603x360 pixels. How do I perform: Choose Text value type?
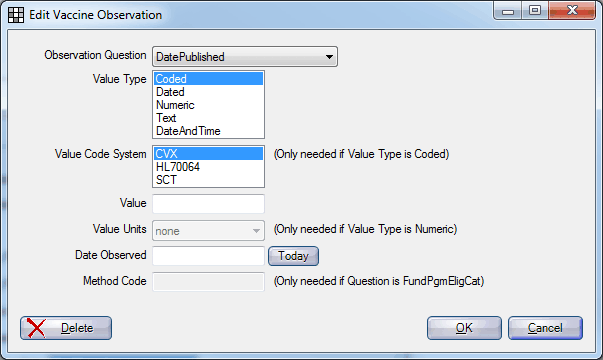click(x=208, y=118)
